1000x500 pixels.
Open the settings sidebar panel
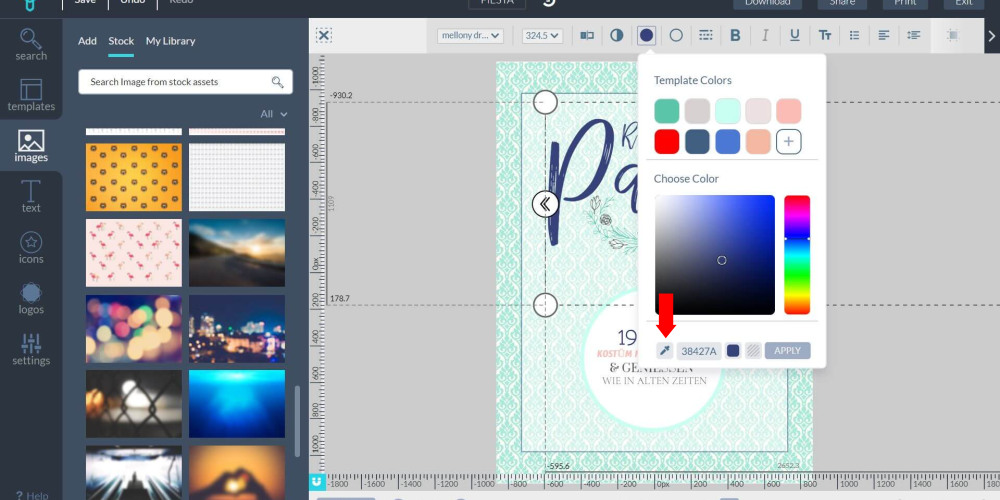[31, 348]
